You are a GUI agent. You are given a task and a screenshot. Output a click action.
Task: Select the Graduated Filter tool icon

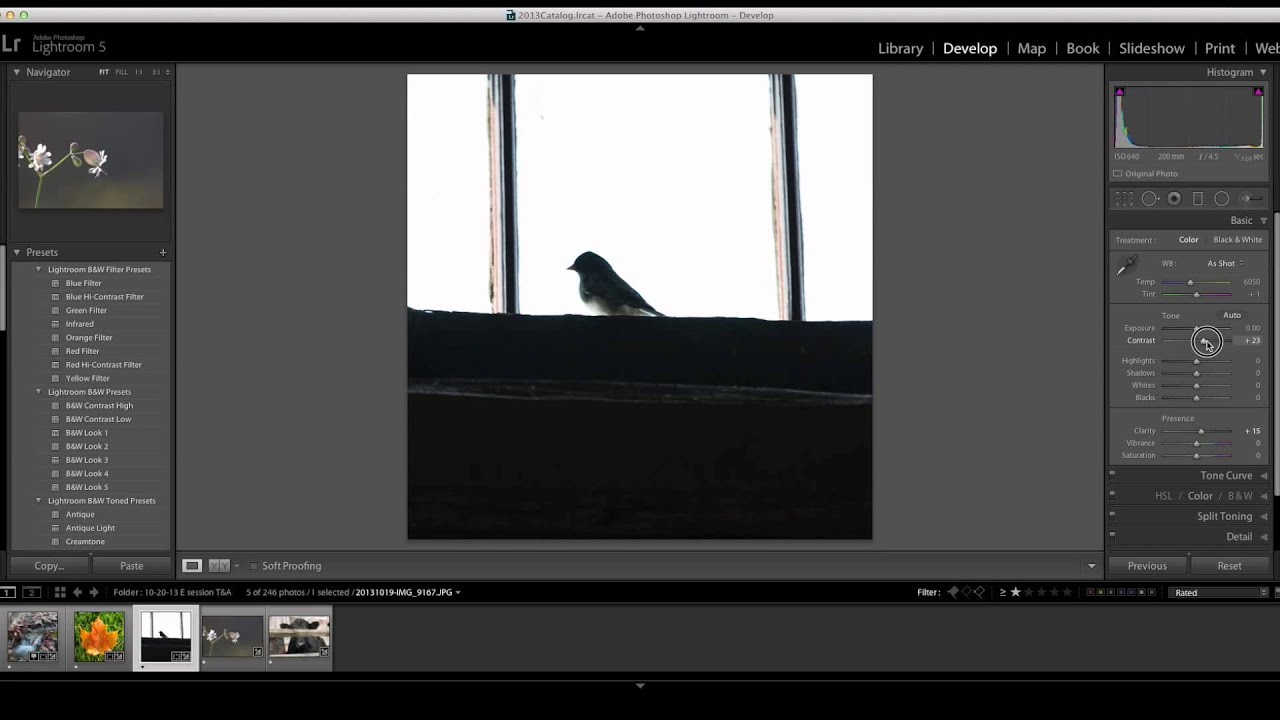pos(1198,199)
